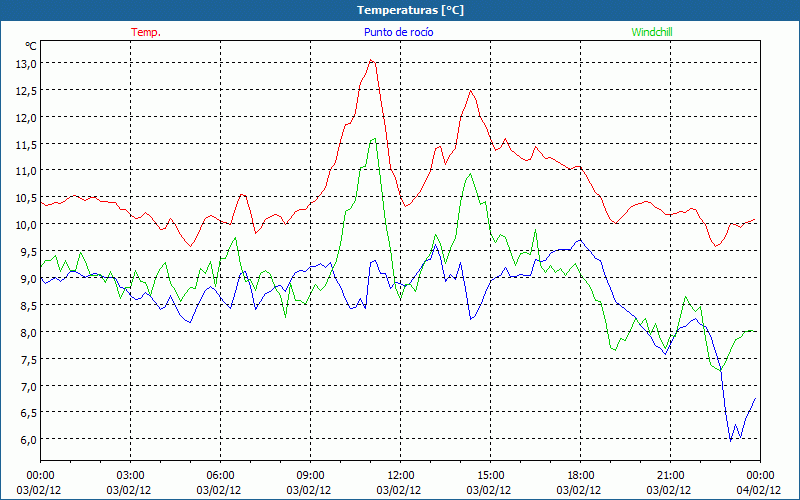Click the 18:00 time axis label
Viewport: 800px width, 500px height.
tap(581, 476)
